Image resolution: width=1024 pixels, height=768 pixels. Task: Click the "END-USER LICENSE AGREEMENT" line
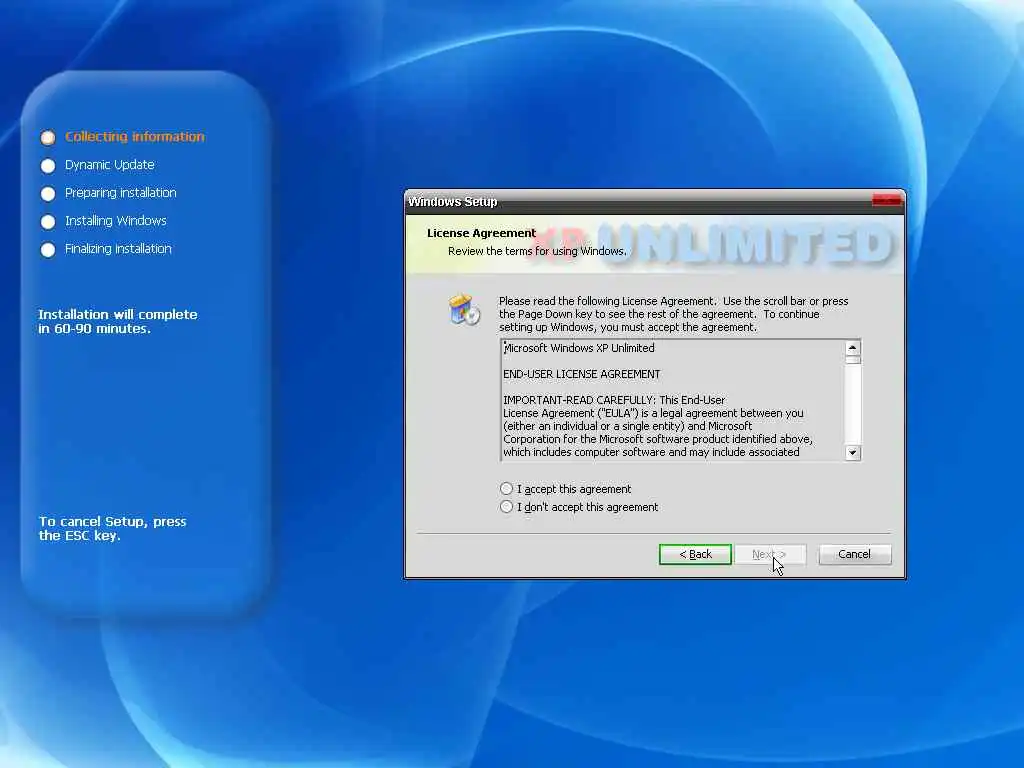pyautogui.click(x=581, y=374)
